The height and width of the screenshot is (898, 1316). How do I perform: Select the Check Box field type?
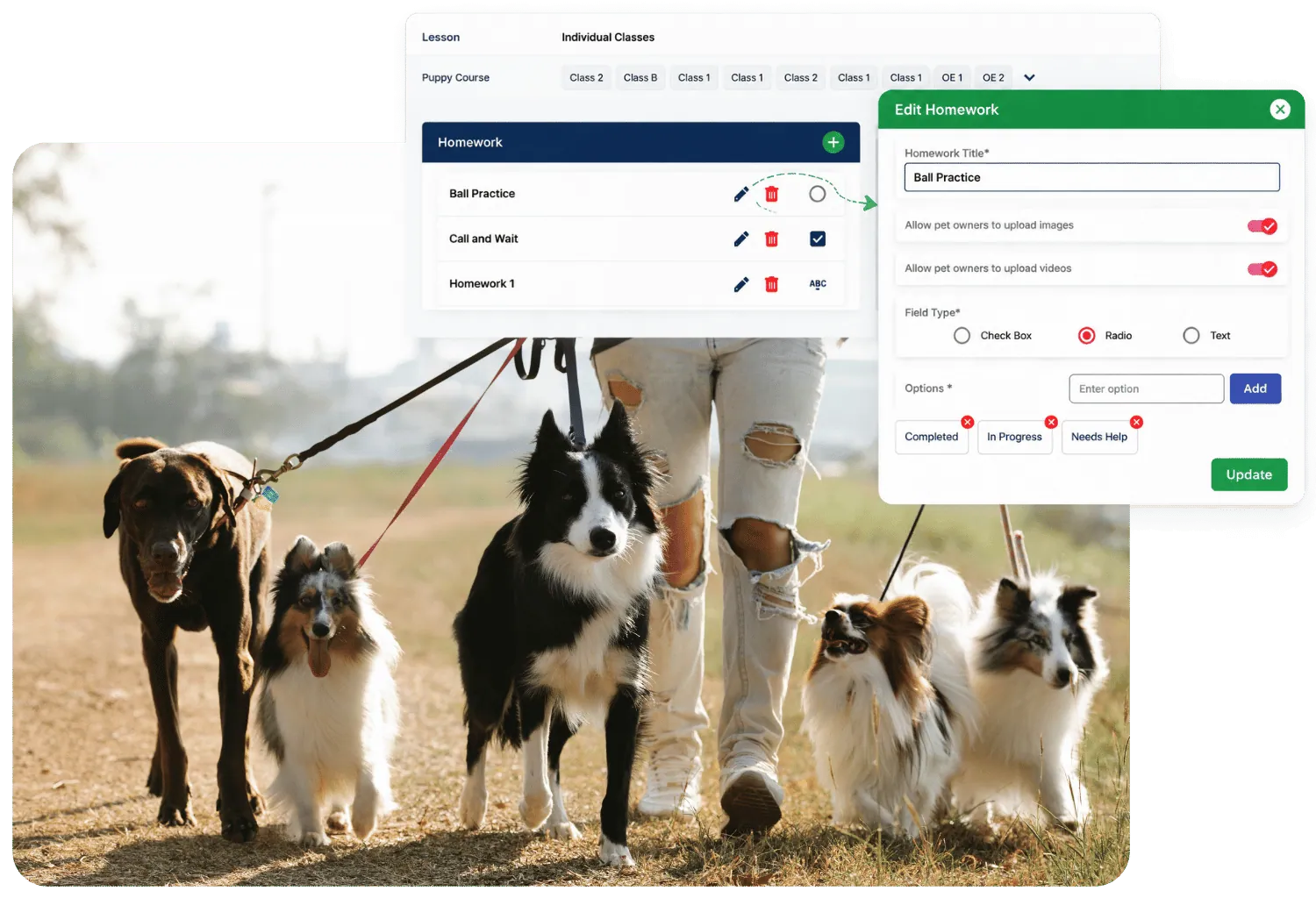(x=962, y=336)
